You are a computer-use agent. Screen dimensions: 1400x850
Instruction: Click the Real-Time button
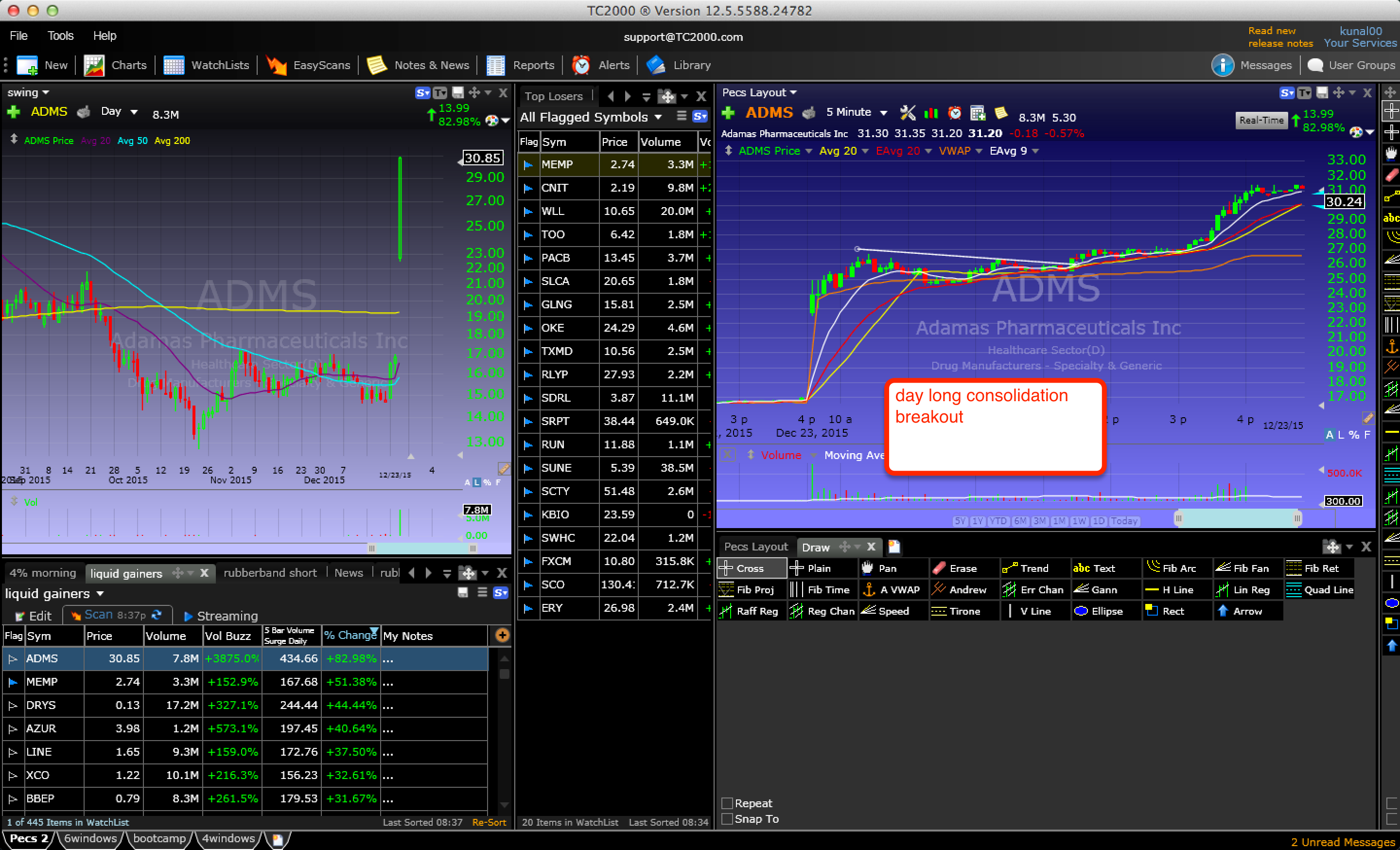pyautogui.click(x=1261, y=120)
